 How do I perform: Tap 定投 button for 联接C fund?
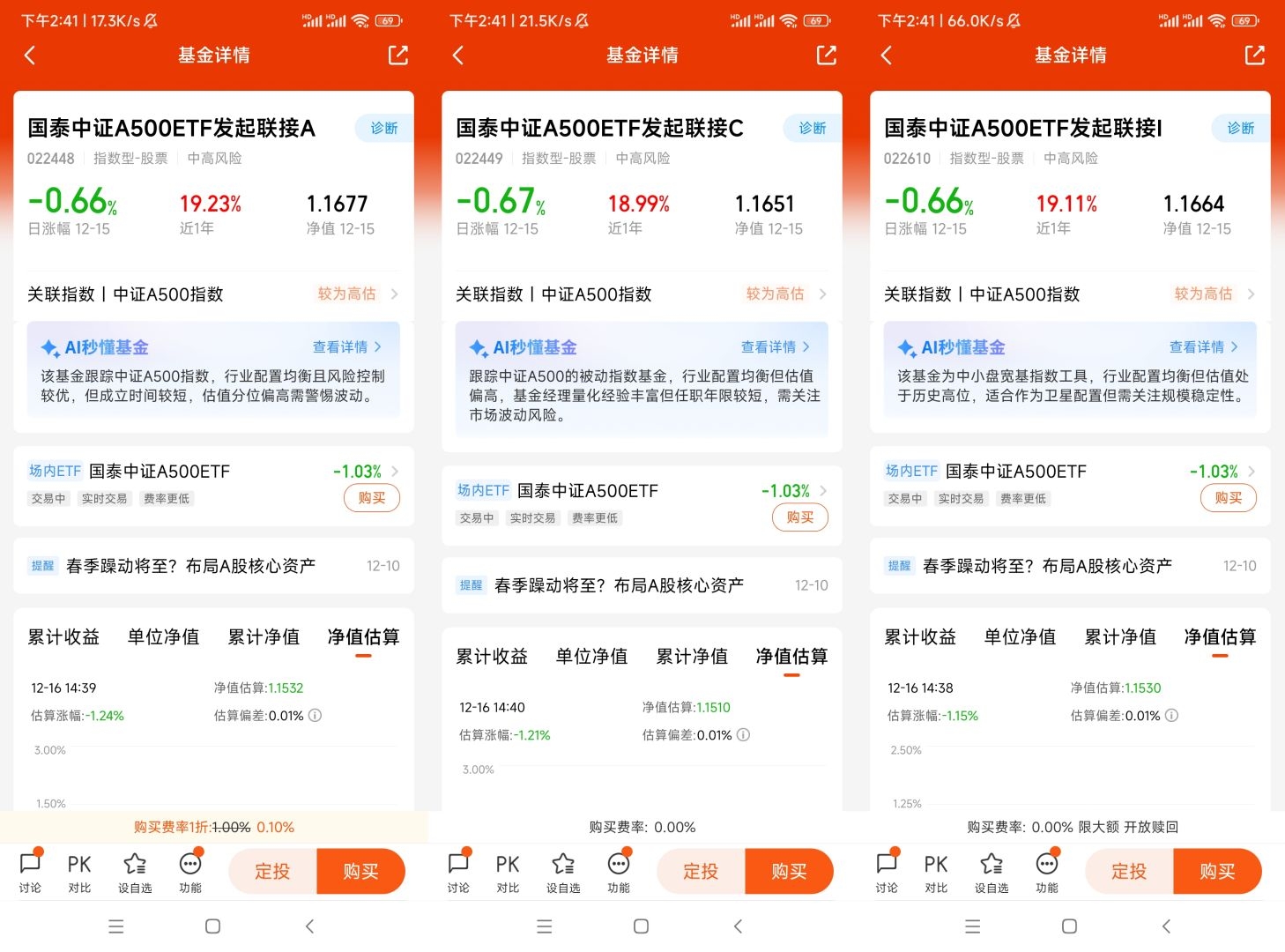(x=701, y=872)
